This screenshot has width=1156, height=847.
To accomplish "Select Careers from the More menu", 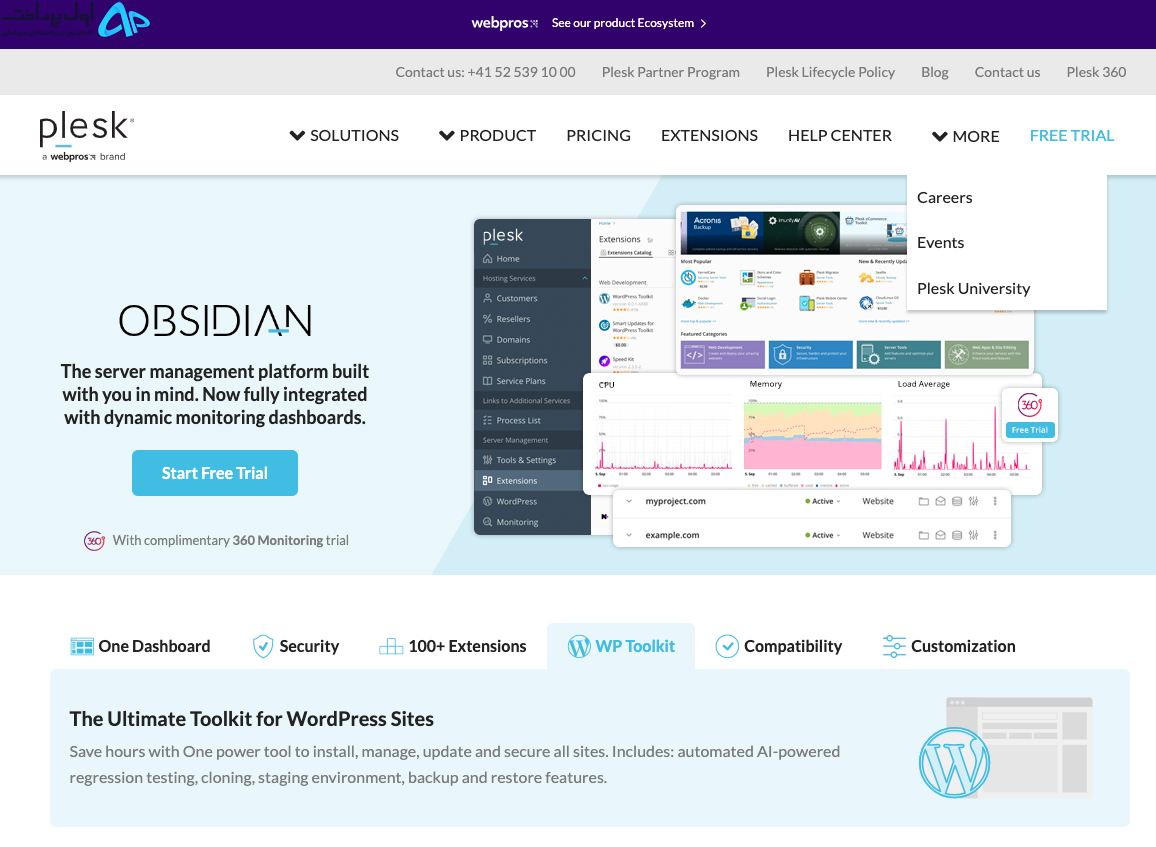I will (x=944, y=198).
